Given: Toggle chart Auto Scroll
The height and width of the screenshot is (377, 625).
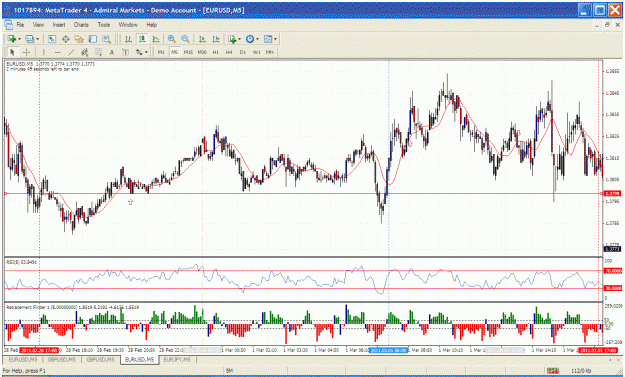Looking at the screenshot, I should tap(202, 39).
